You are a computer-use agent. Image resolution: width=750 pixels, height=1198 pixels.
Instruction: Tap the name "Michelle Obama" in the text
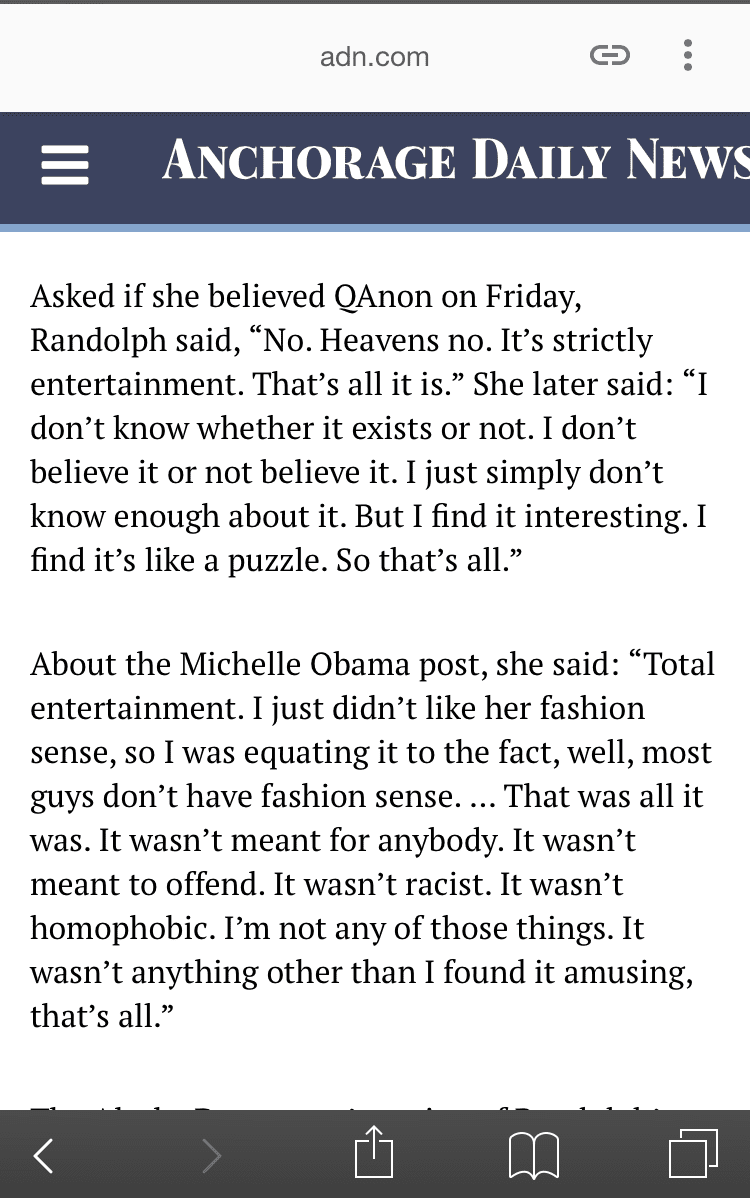(295, 665)
